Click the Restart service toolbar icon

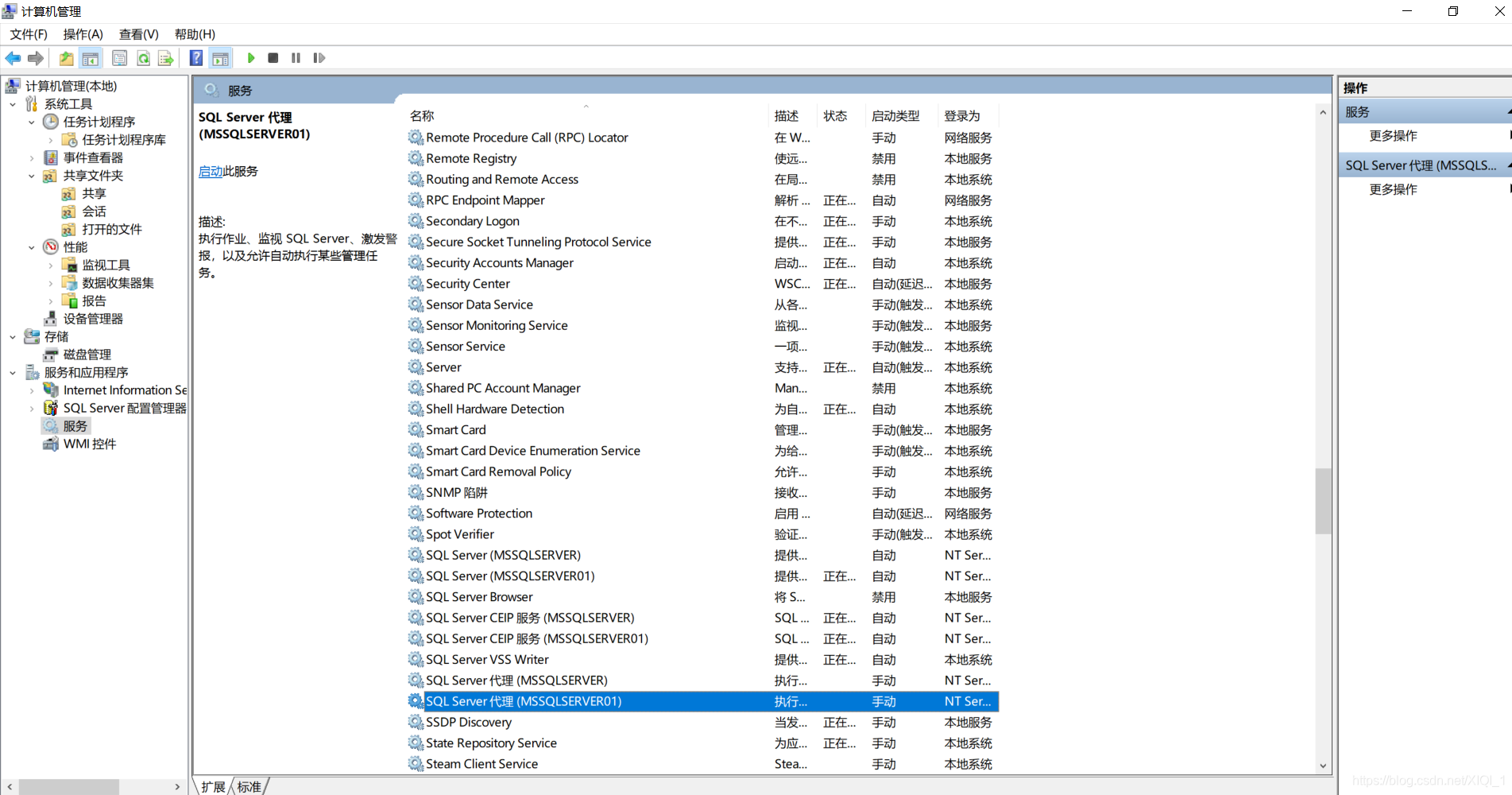pyautogui.click(x=319, y=58)
